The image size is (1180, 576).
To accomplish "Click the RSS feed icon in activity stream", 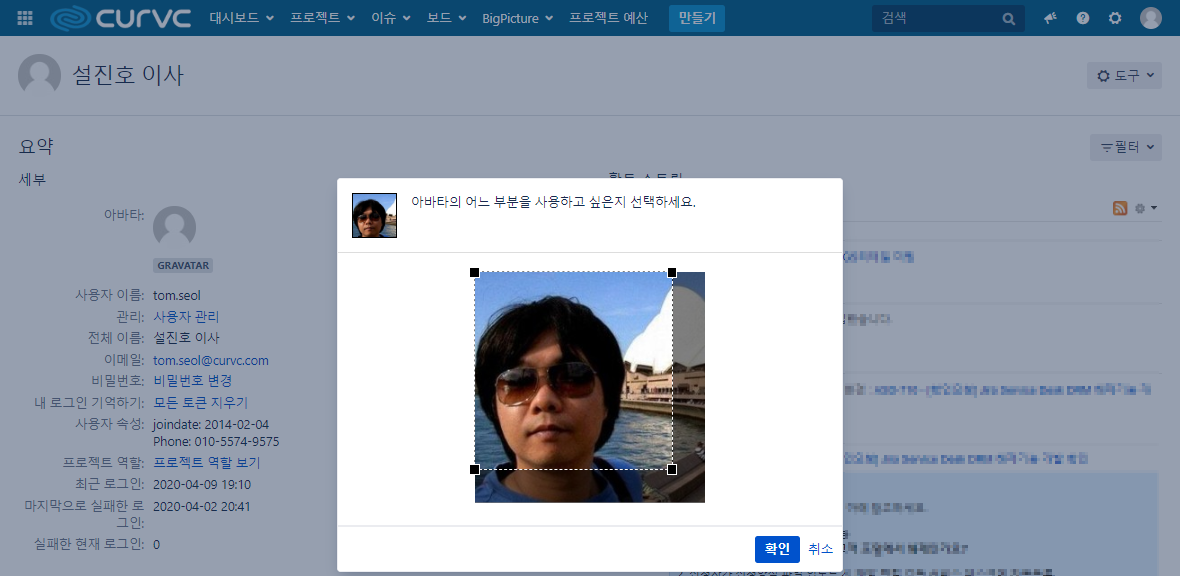I will (1120, 208).
